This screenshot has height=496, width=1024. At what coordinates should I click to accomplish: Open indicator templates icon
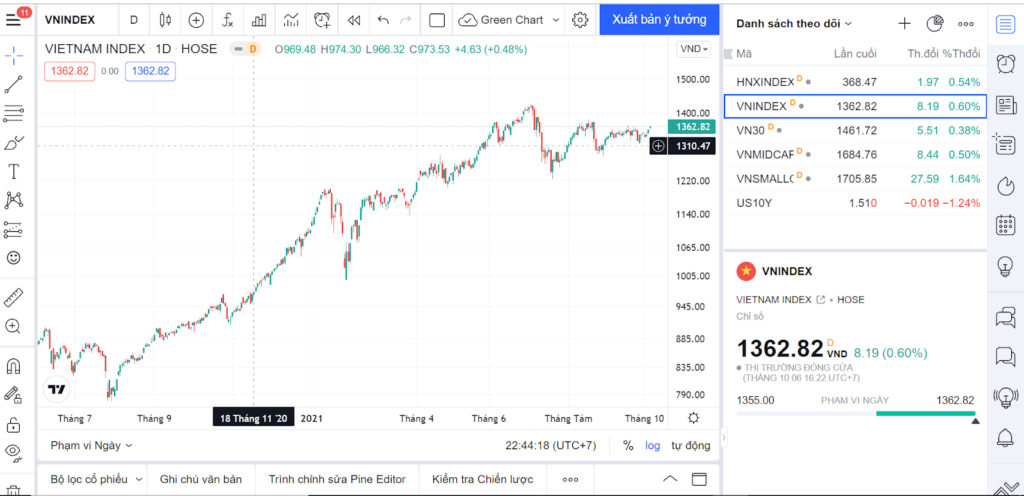point(291,20)
